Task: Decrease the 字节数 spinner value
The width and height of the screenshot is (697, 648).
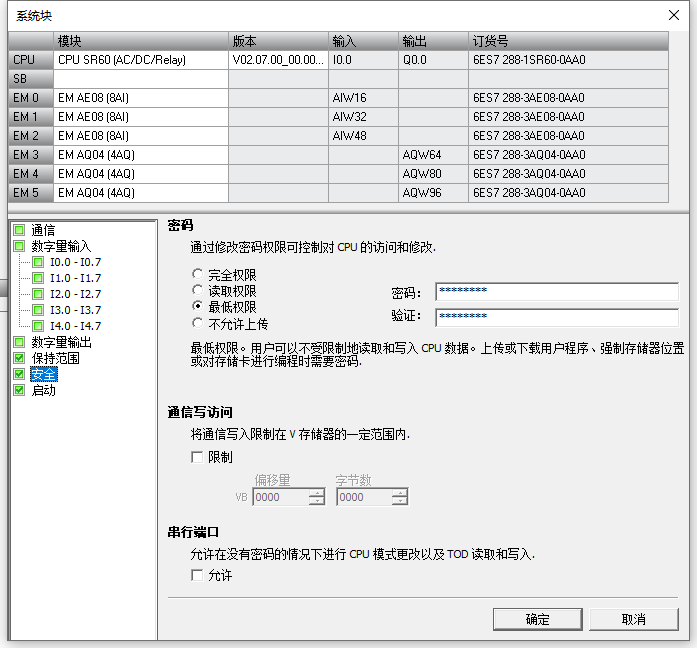Action: pyautogui.click(x=400, y=501)
